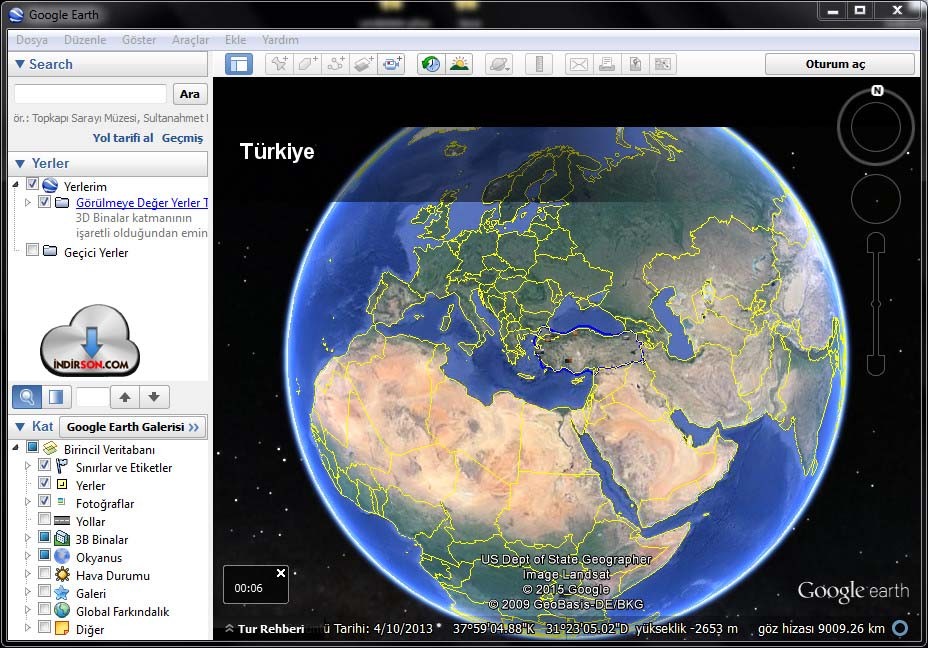
Task: Click the Oturum aç sign-in button
Action: 839,64
